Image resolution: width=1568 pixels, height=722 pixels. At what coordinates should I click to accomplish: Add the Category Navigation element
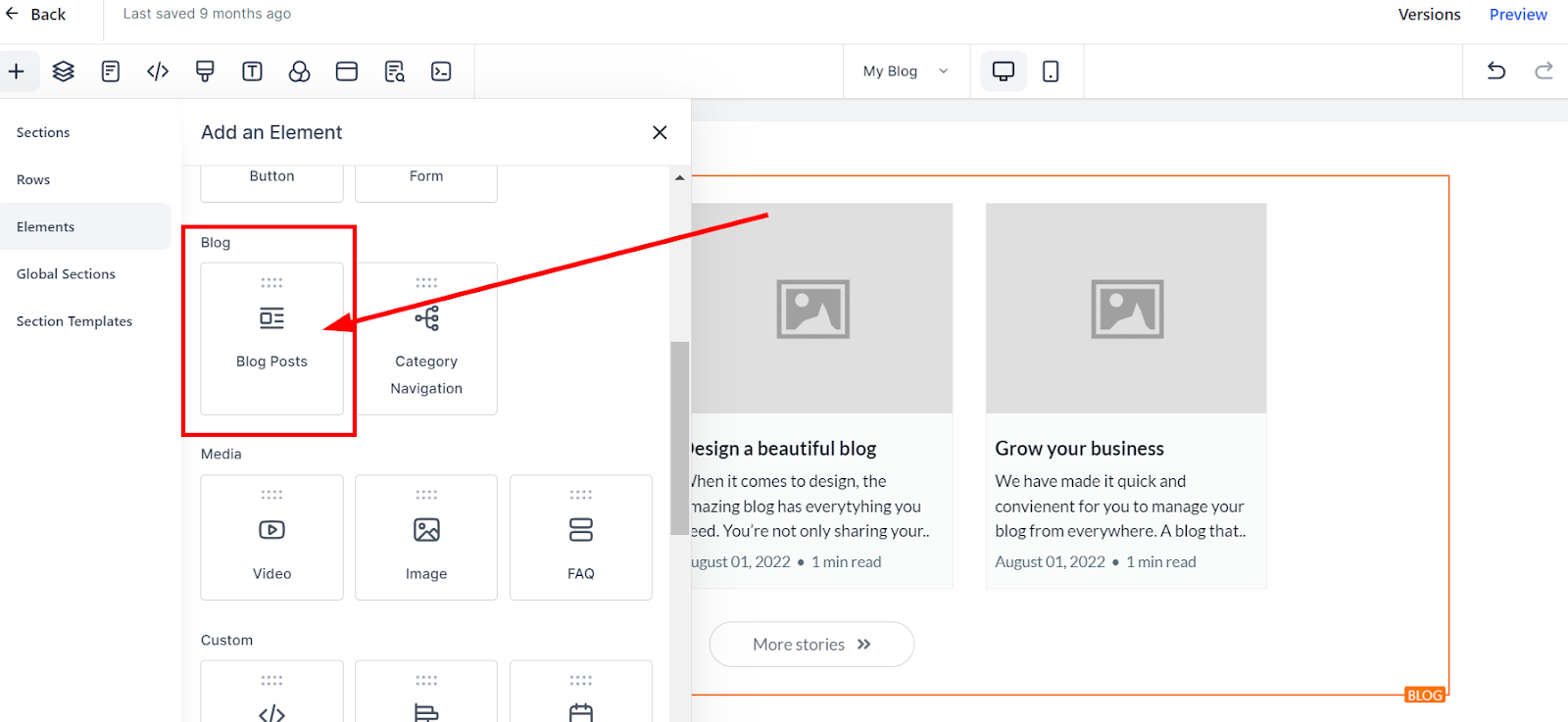click(426, 338)
